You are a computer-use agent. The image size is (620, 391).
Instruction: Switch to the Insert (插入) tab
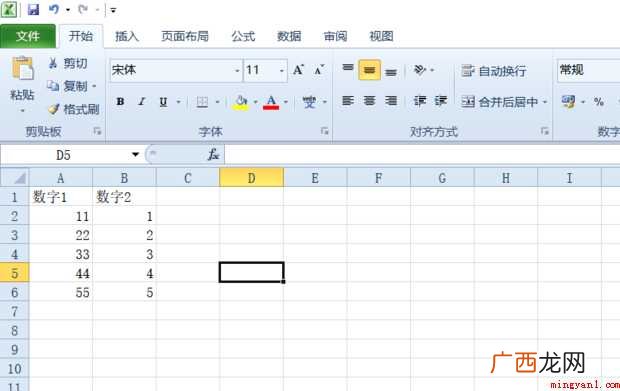(127, 36)
